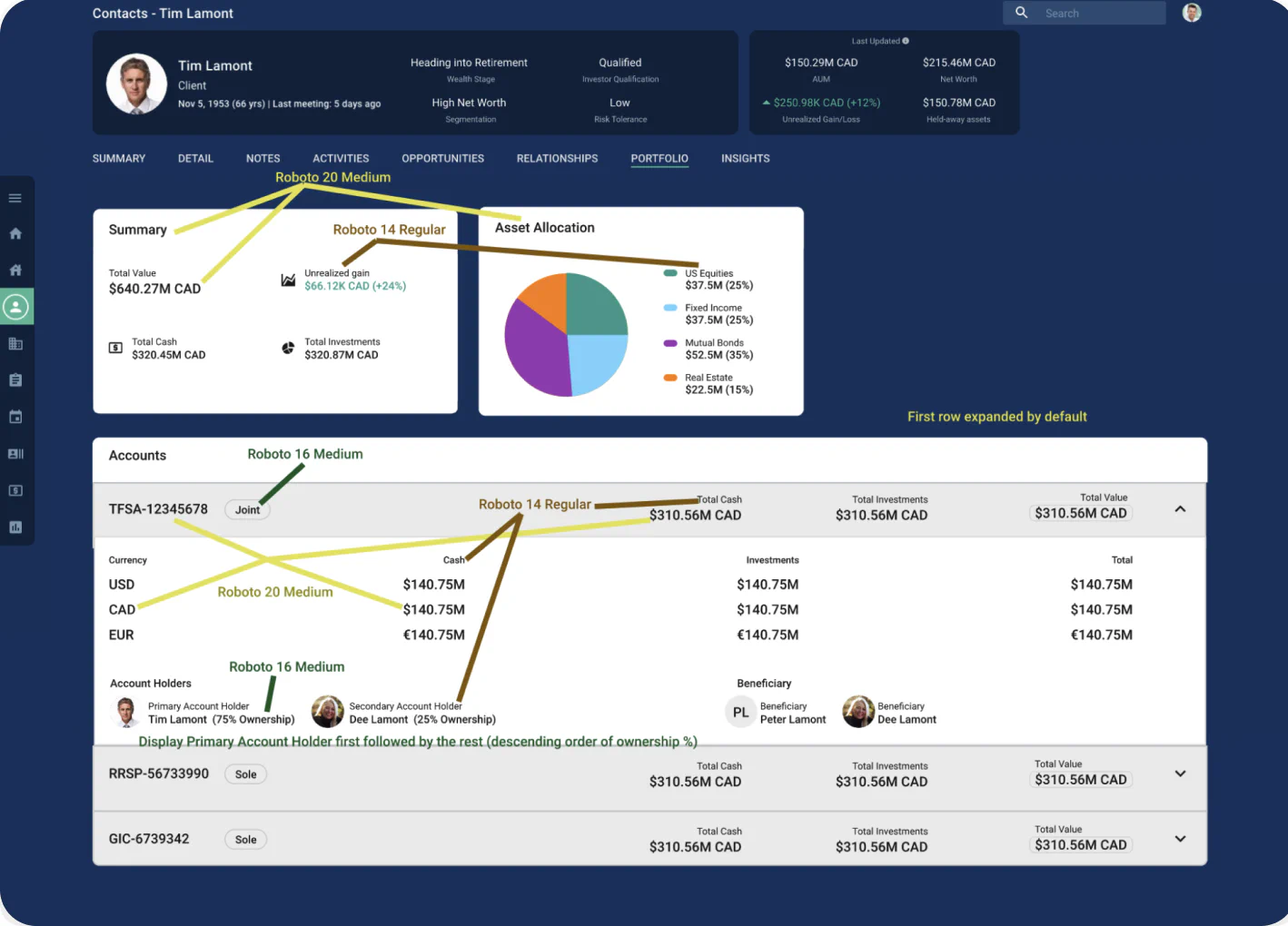Collapse the TFSA-12345678 account row
1288x926 pixels.
1180,509
